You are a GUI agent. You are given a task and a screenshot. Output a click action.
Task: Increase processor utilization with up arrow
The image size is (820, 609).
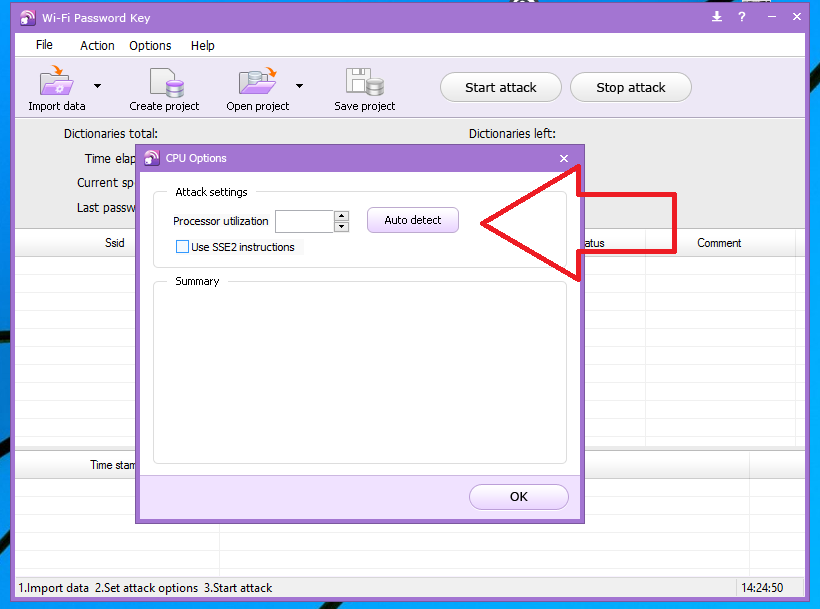click(341, 215)
